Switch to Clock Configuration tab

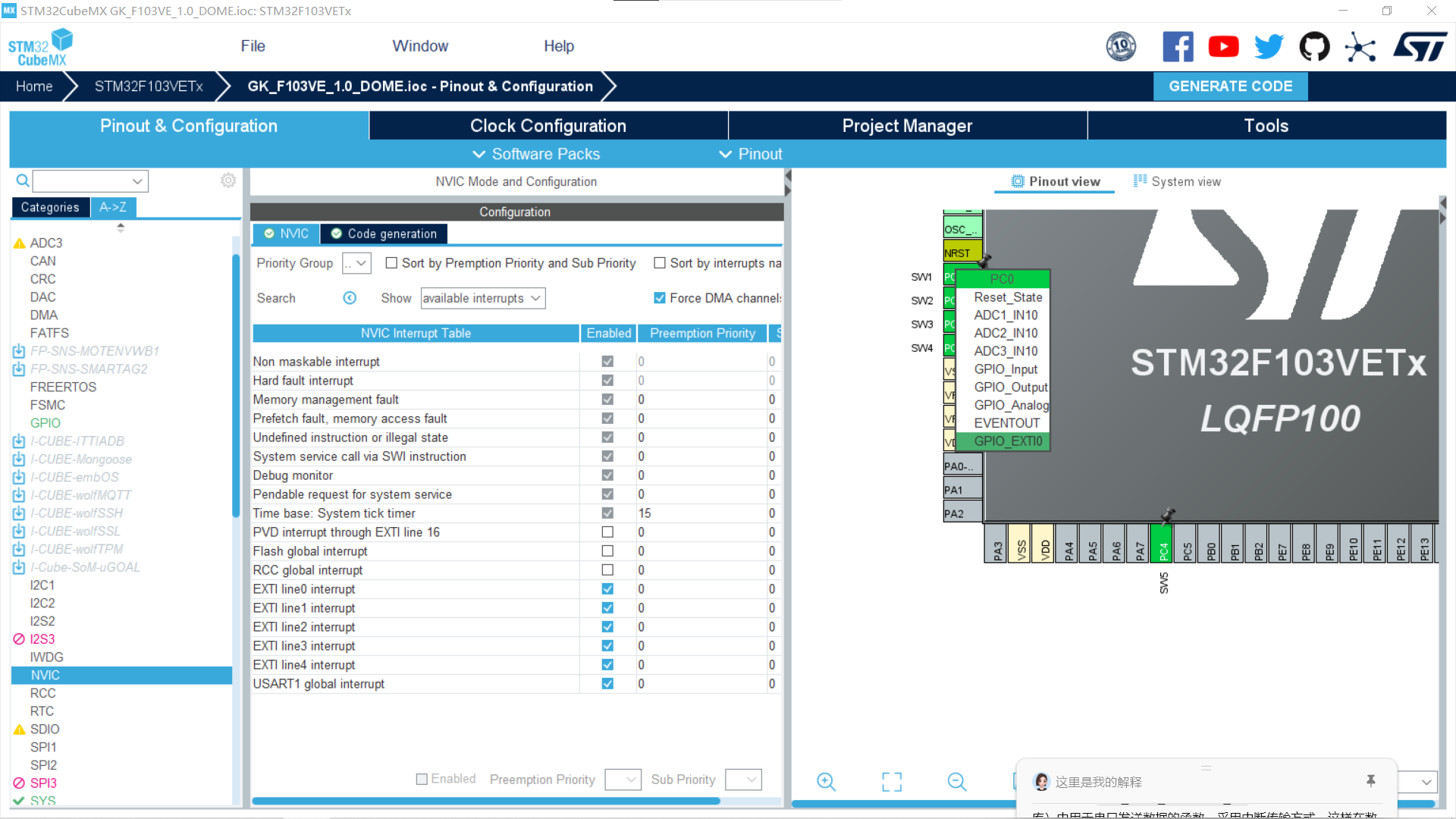[548, 126]
